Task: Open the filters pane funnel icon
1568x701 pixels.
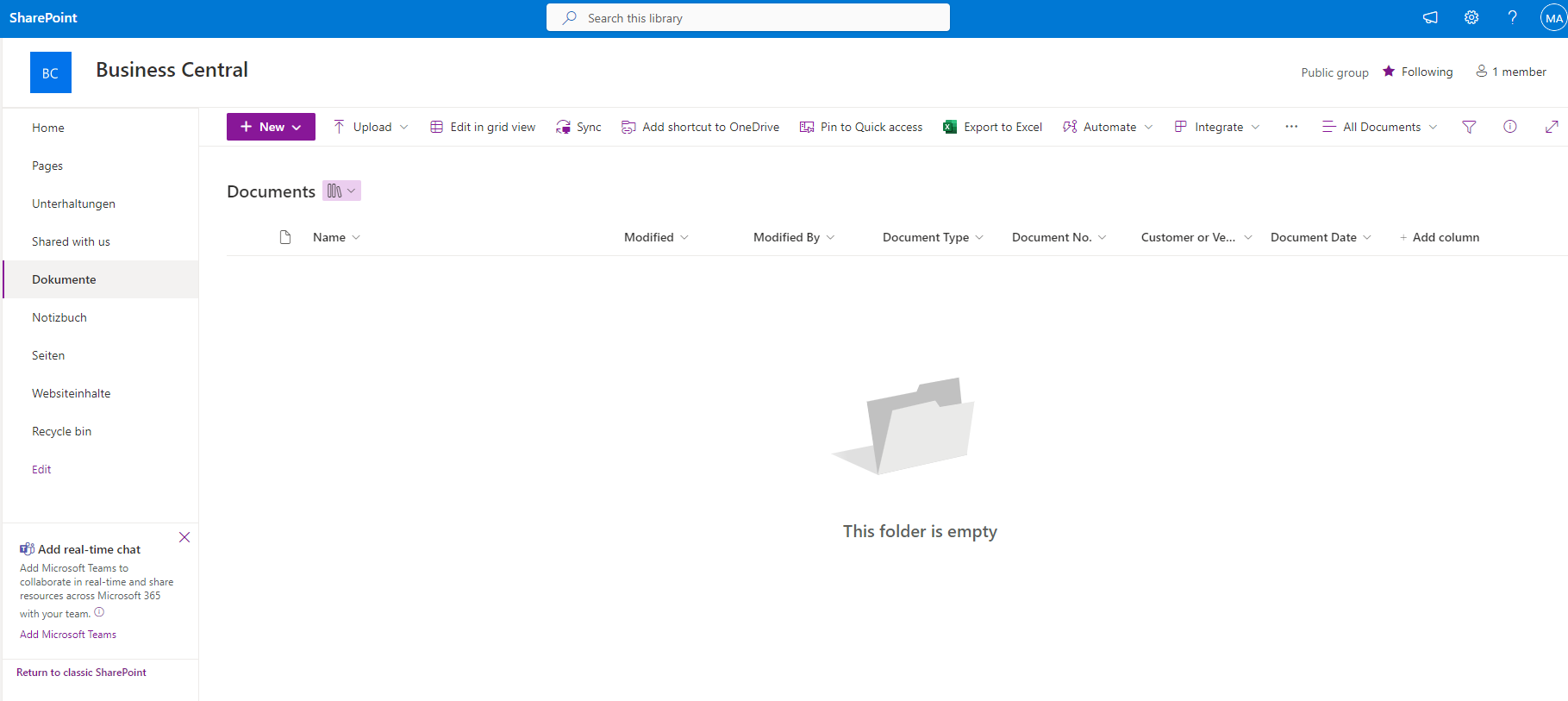Action: pos(1469,127)
